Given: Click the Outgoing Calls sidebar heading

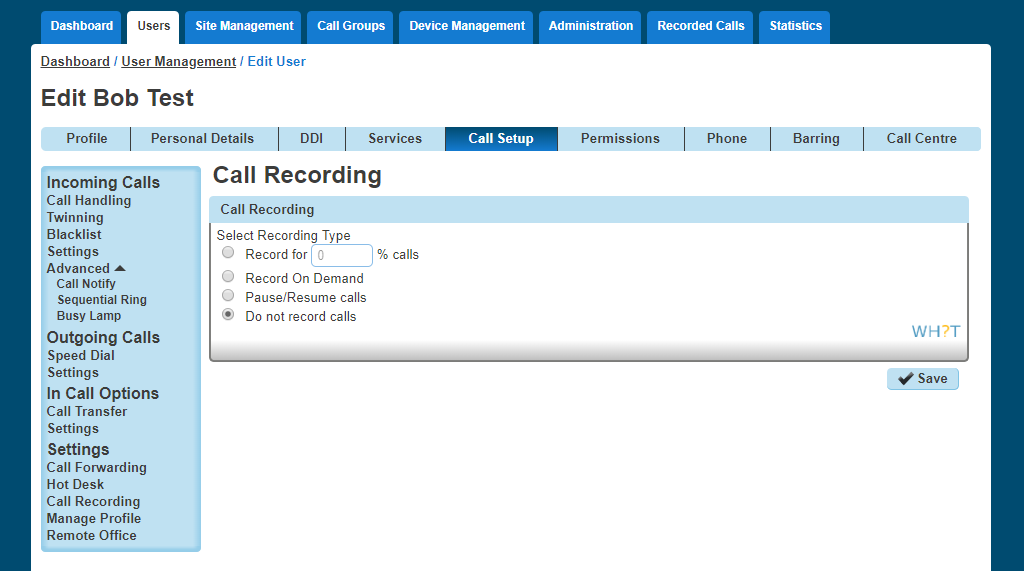Looking at the screenshot, I should pos(103,337).
